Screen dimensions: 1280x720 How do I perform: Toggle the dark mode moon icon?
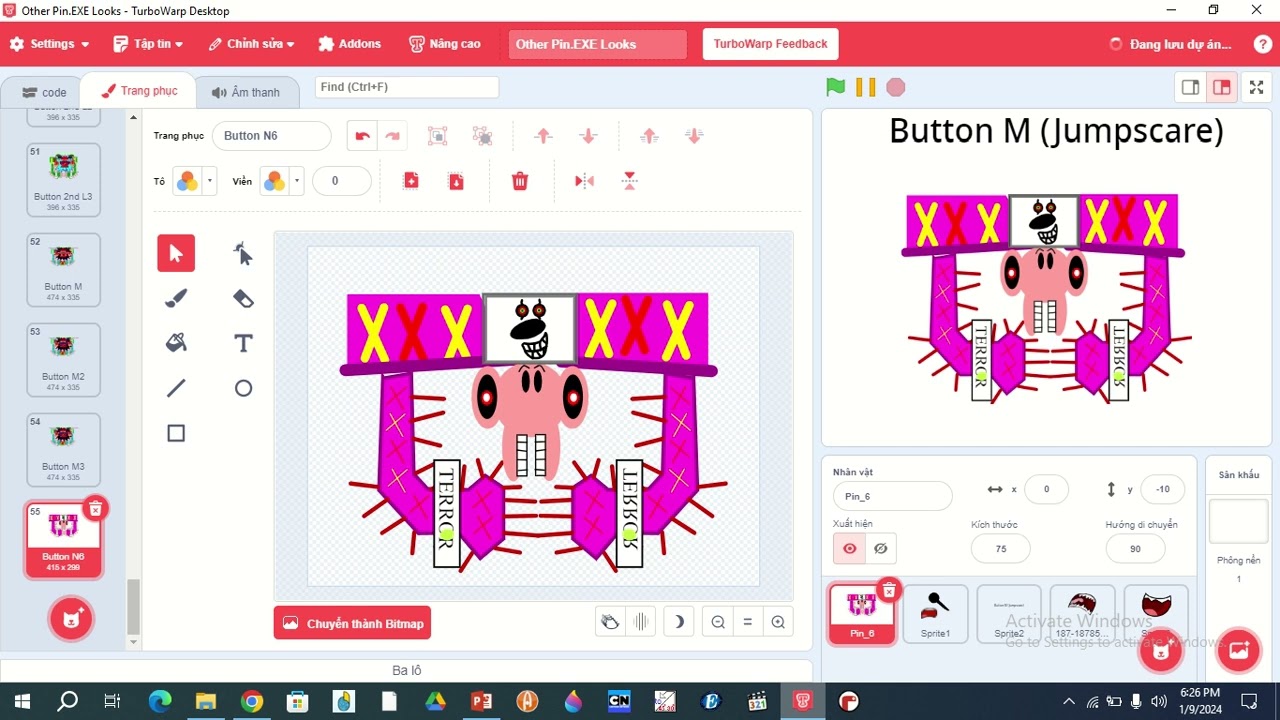pos(679,622)
